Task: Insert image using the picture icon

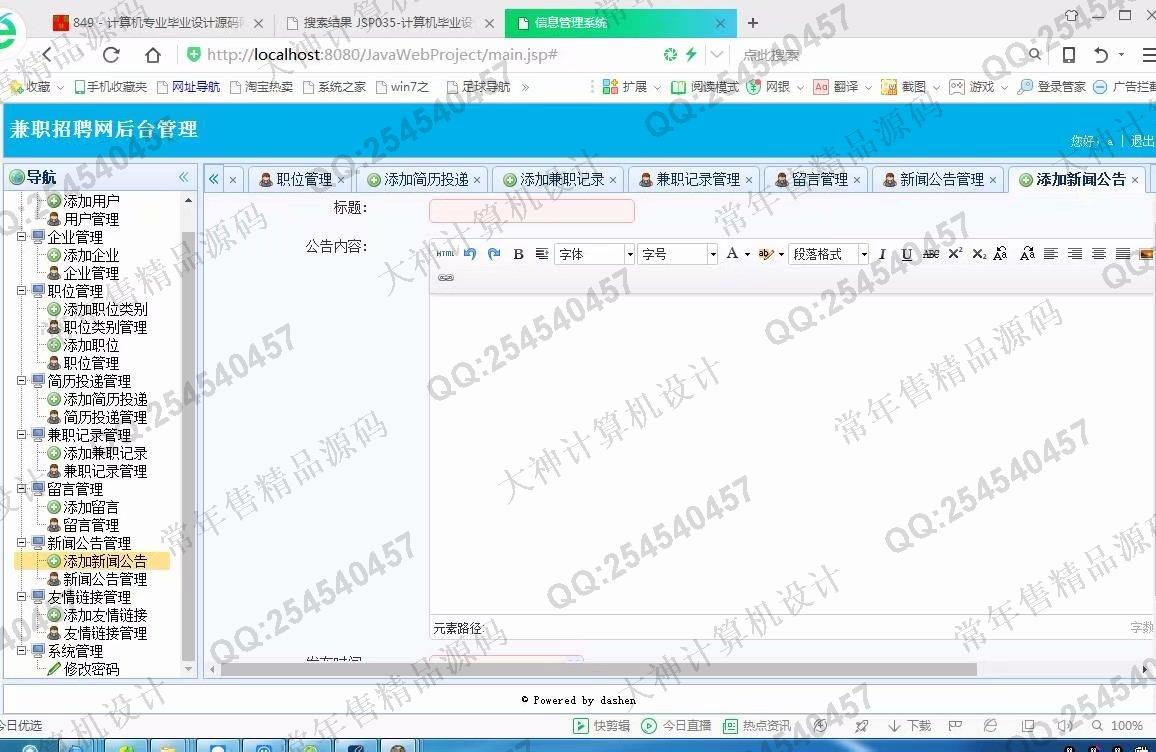Action: tap(1146, 254)
